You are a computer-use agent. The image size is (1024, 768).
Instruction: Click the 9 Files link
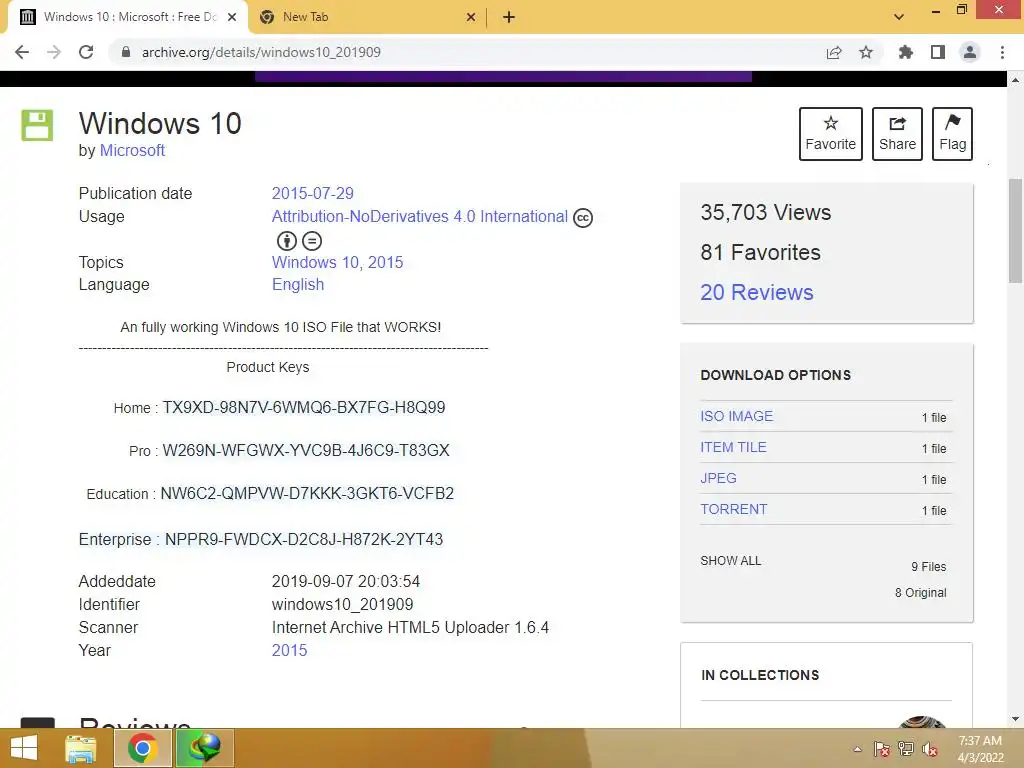point(929,567)
